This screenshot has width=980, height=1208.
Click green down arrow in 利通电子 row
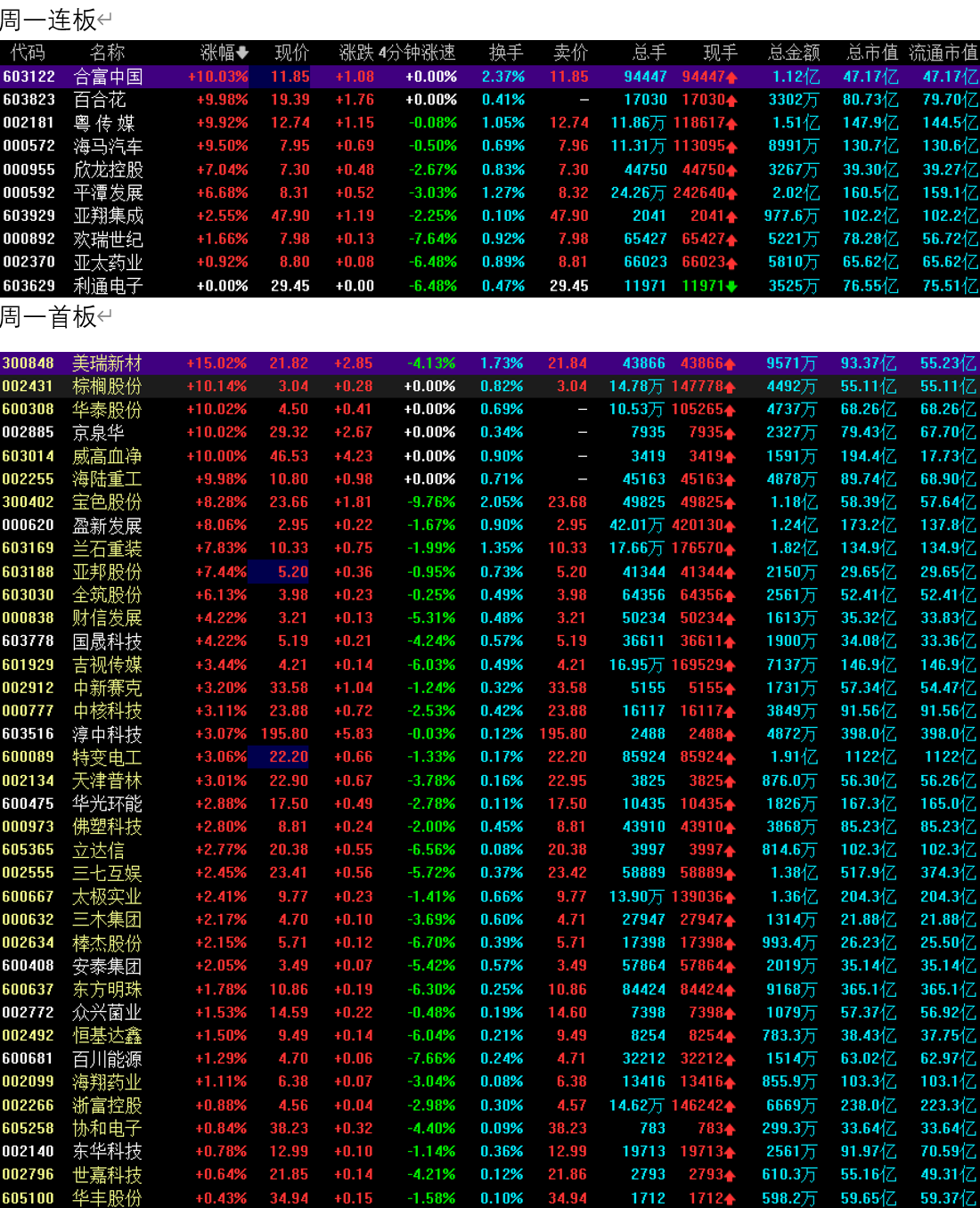point(731,286)
